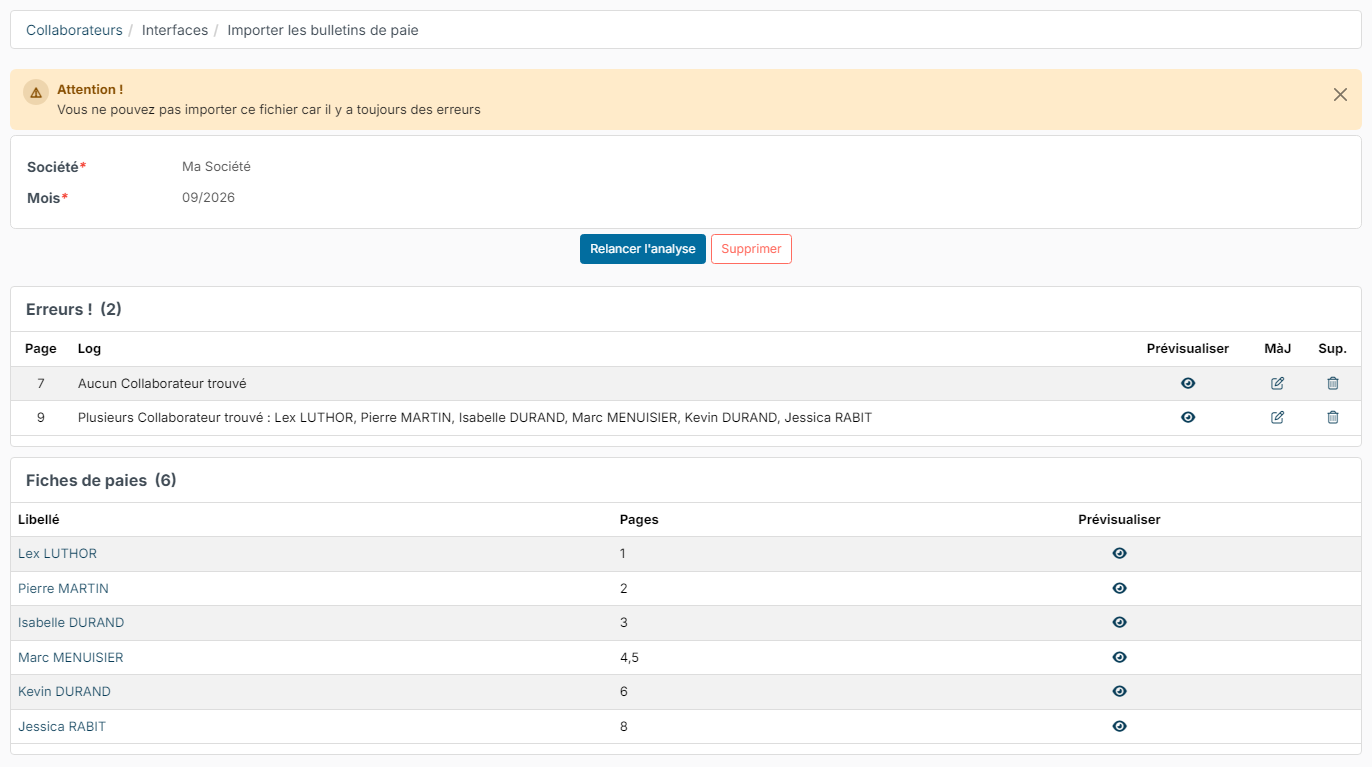Edit the page 9 error entry
The width and height of the screenshot is (1372, 767).
click(x=1277, y=417)
